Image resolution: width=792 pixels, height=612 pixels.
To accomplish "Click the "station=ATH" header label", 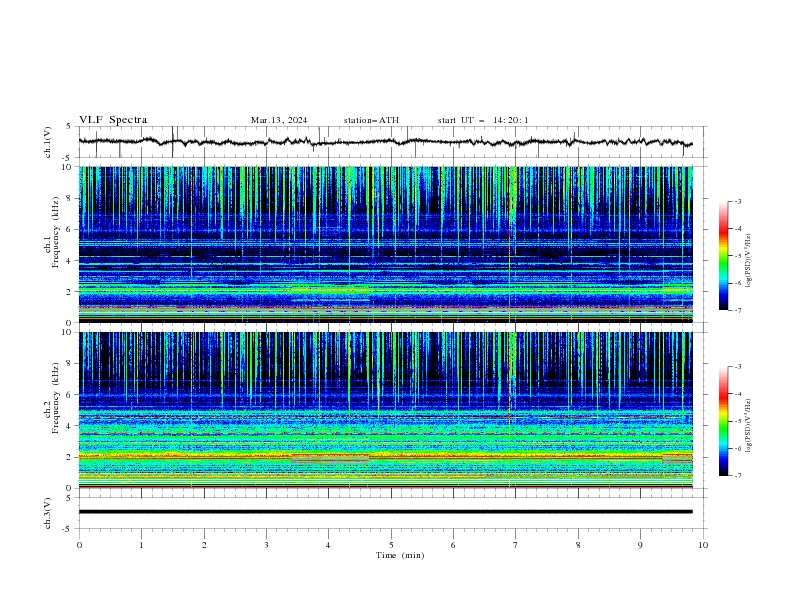I will click(371, 120).
